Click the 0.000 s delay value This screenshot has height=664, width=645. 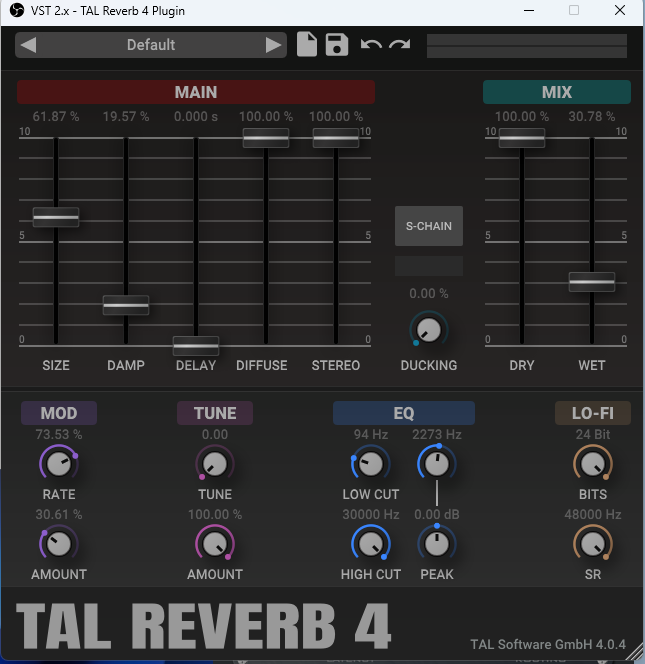(x=196, y=116)
